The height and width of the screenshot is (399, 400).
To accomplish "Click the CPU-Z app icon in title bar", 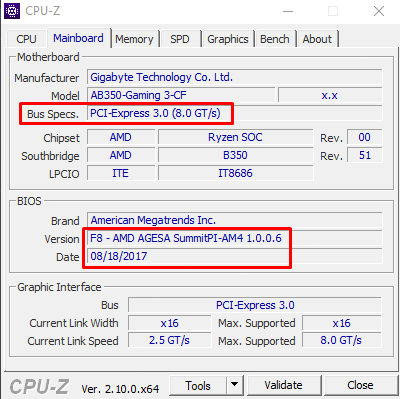I will pos(12,11).
